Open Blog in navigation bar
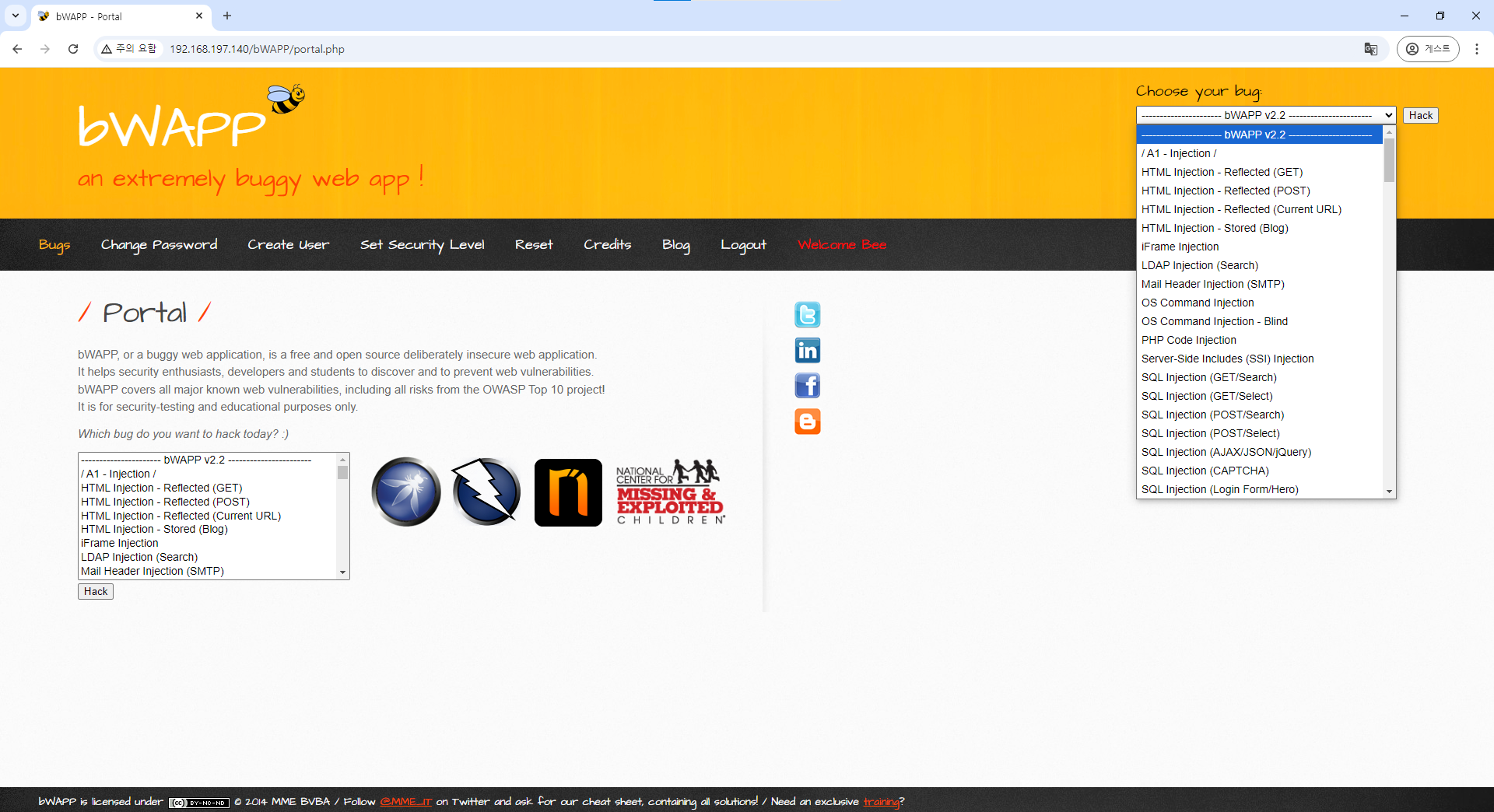The height and width of the screenshot is (812, 1494). (x=675, y=245)
